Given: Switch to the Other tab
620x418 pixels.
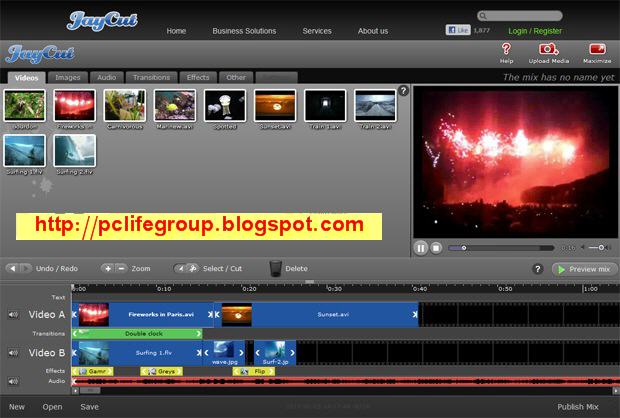Looking at the screenshot, I should (x=236, y=78).
